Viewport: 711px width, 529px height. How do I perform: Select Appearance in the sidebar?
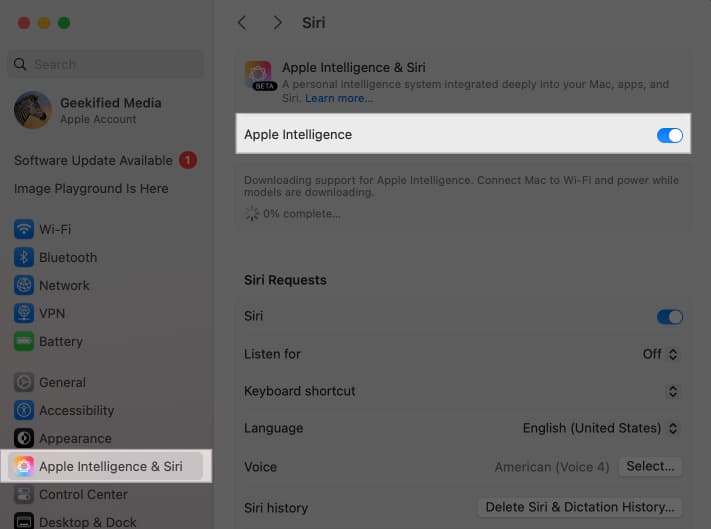(75, 439)
